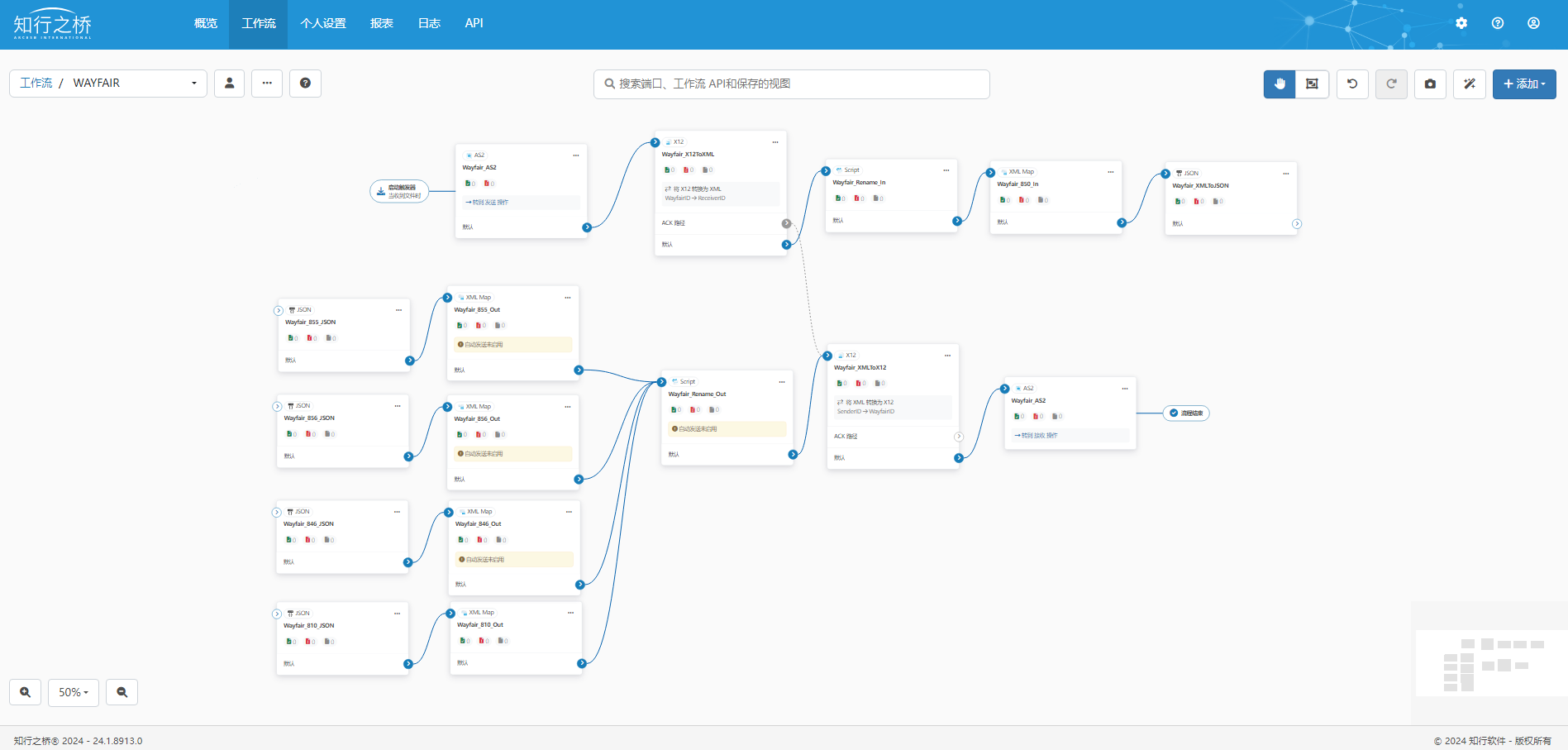Select the Wayfair_856_Out connector title
Screen dimensions: 1568x750
(477, 419)
